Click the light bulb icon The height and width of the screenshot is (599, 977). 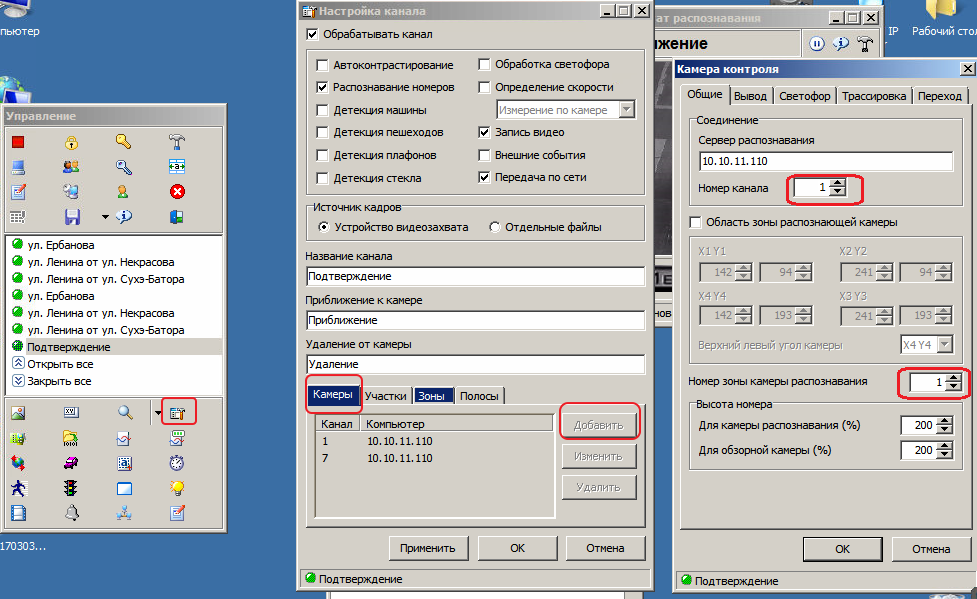(177, 488)
